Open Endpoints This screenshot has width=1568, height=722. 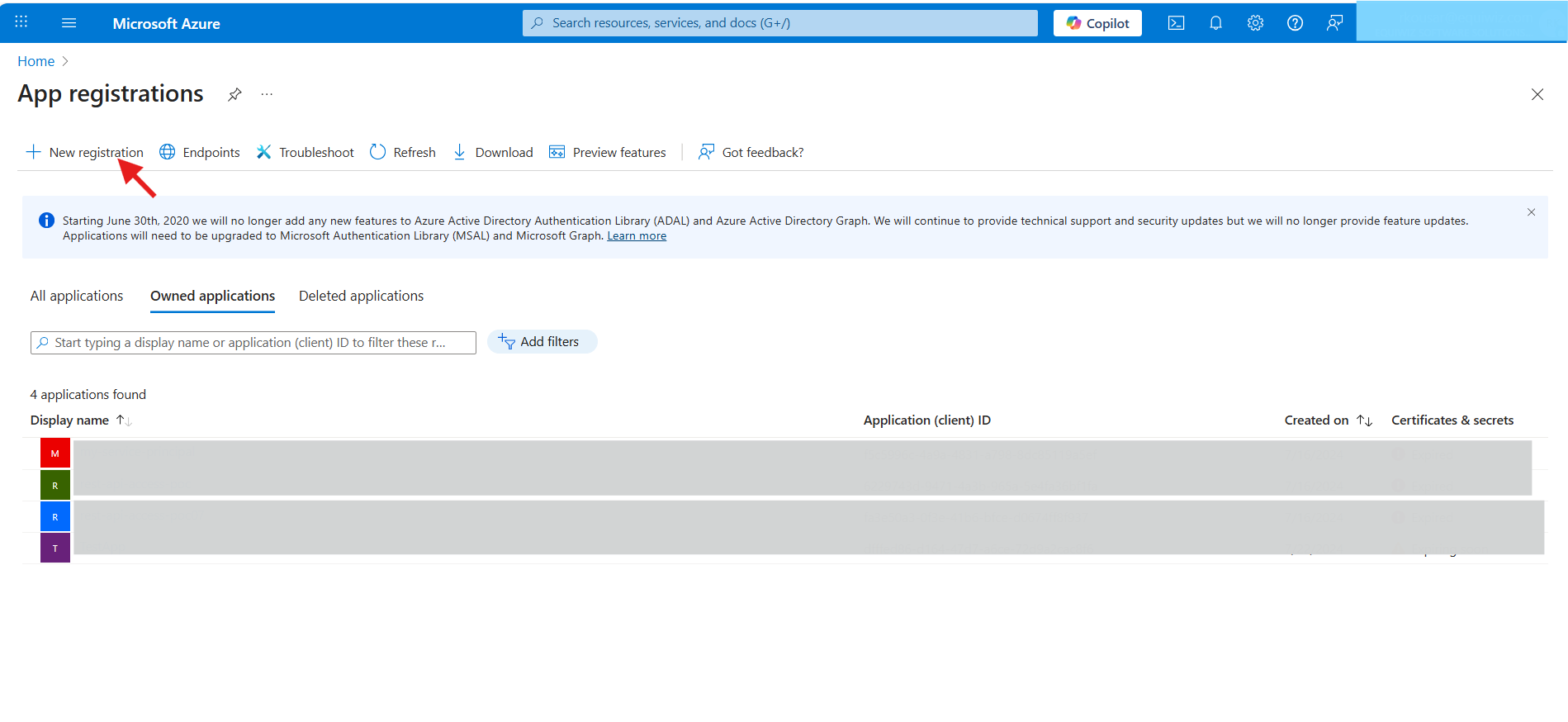(200, 152)
